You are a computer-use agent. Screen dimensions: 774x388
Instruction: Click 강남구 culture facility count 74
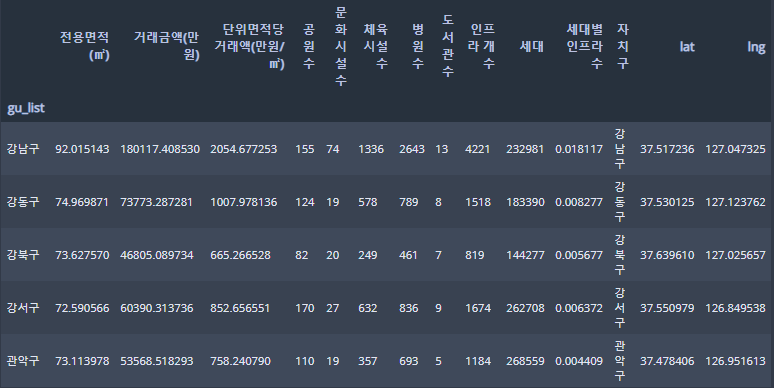click(333, 149)
